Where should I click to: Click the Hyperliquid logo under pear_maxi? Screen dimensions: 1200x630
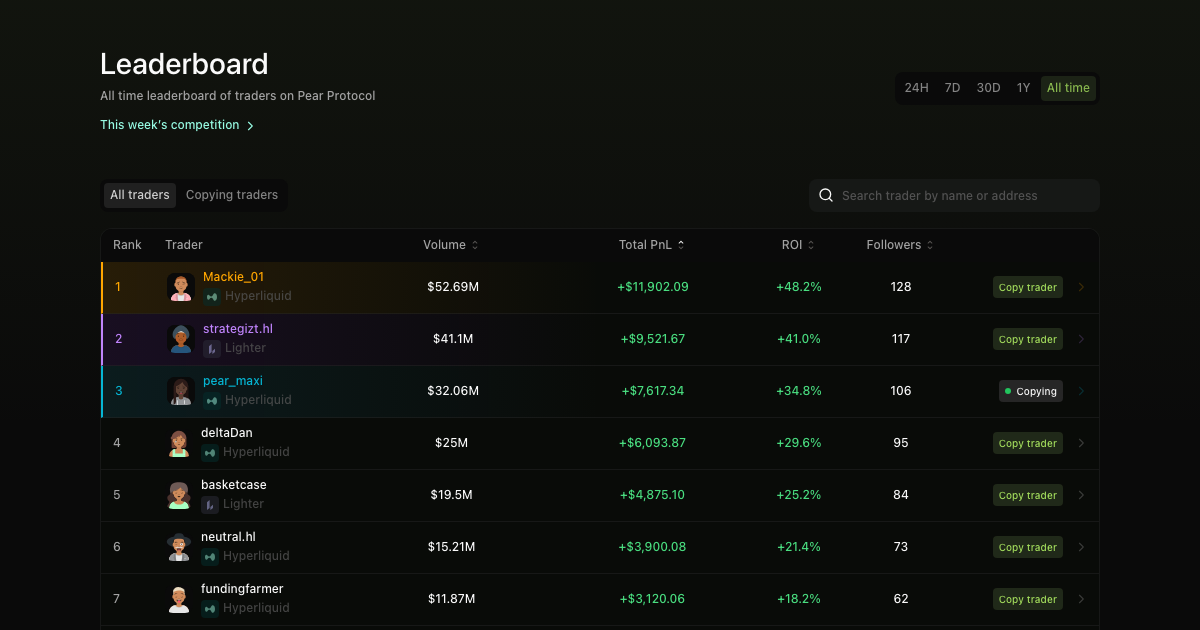212,400
